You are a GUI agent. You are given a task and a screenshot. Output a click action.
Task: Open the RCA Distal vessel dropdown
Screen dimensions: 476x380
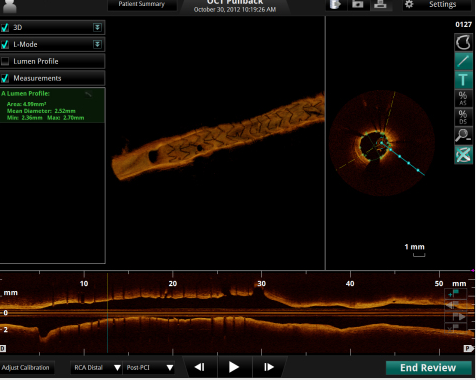pyautogui.click(x=96, y=368)
